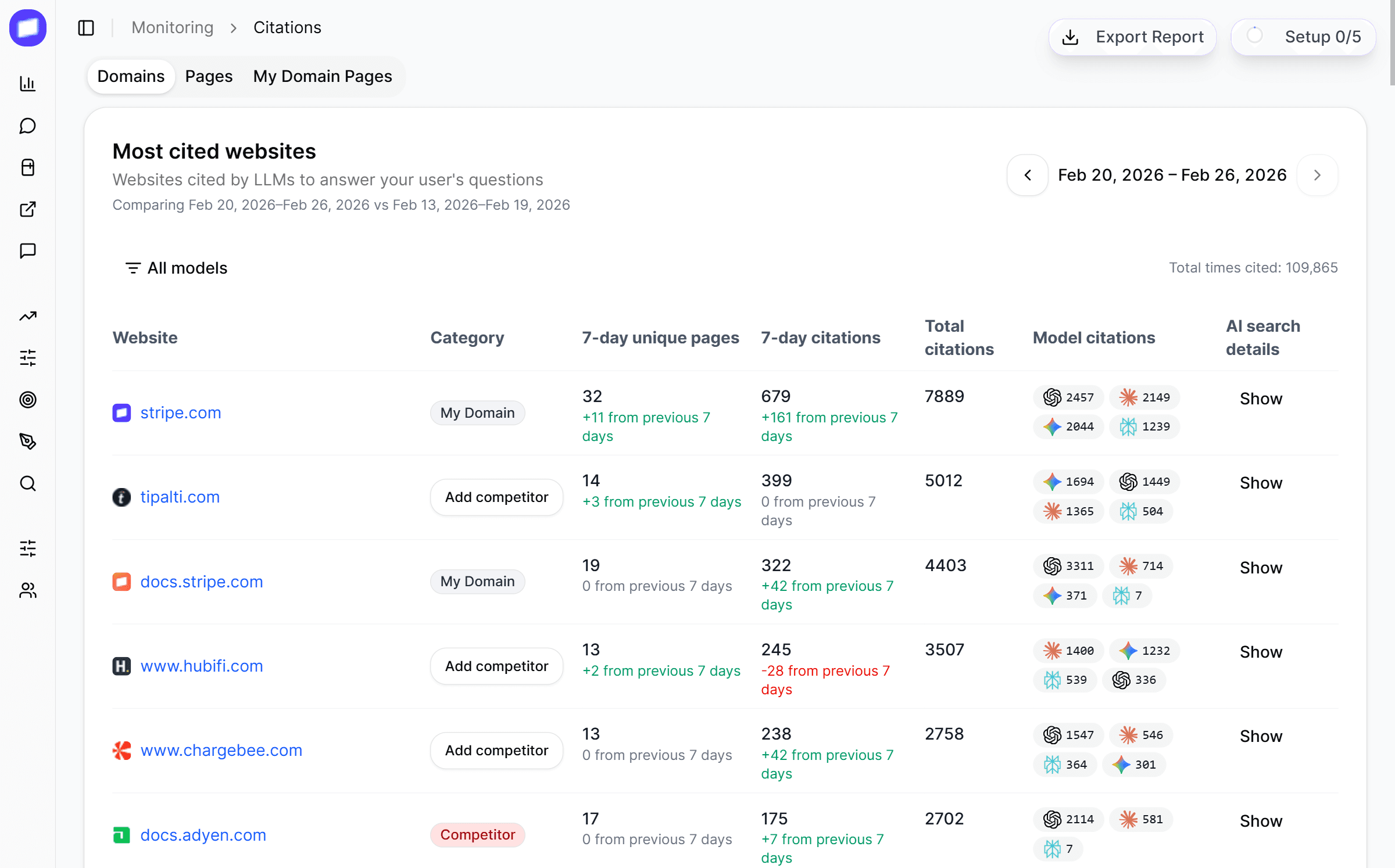Open the www.chargebee.com link
This screenshot has height=868, width=1395.
tap(221, 750)
